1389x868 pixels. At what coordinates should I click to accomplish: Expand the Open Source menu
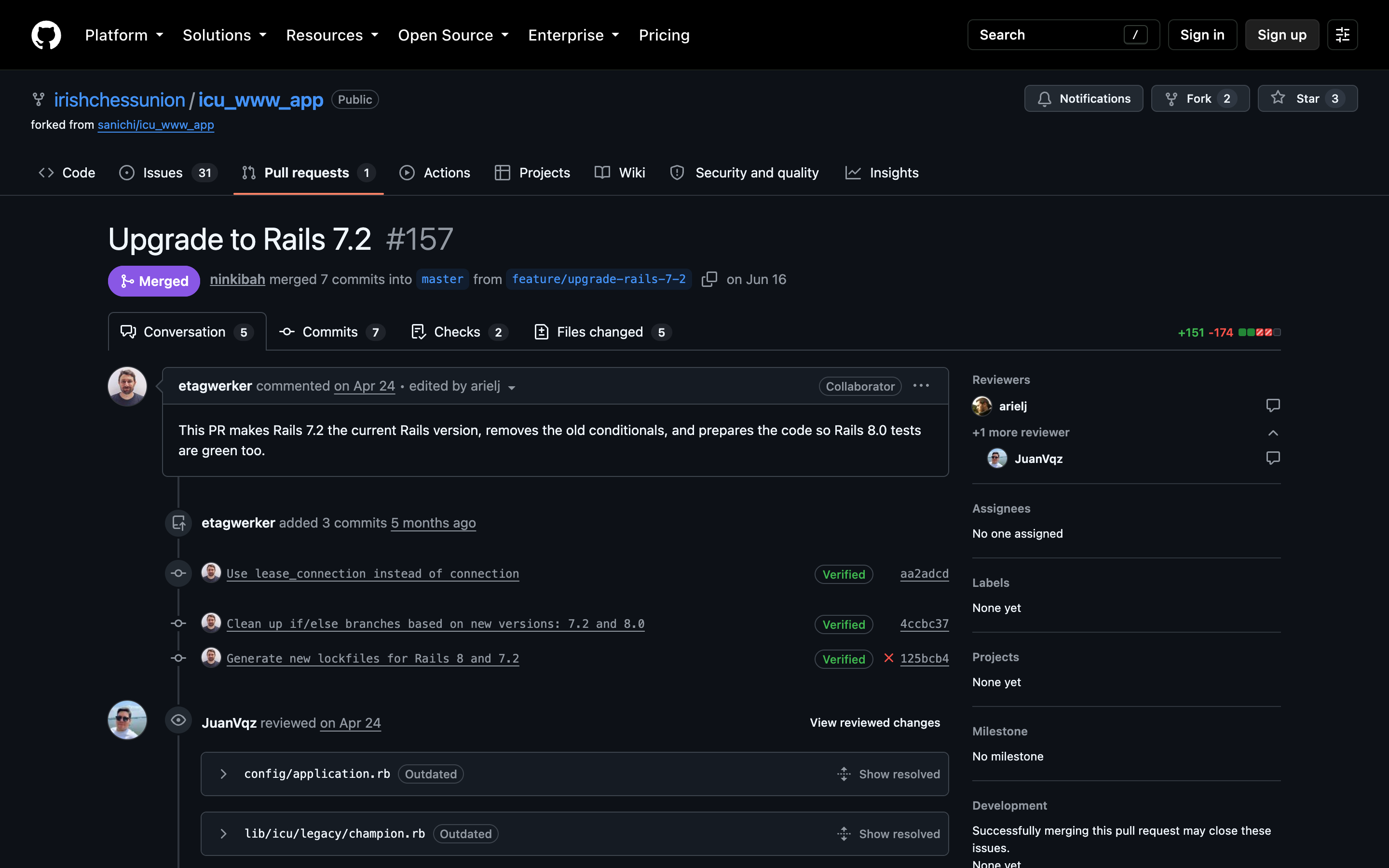453,35
